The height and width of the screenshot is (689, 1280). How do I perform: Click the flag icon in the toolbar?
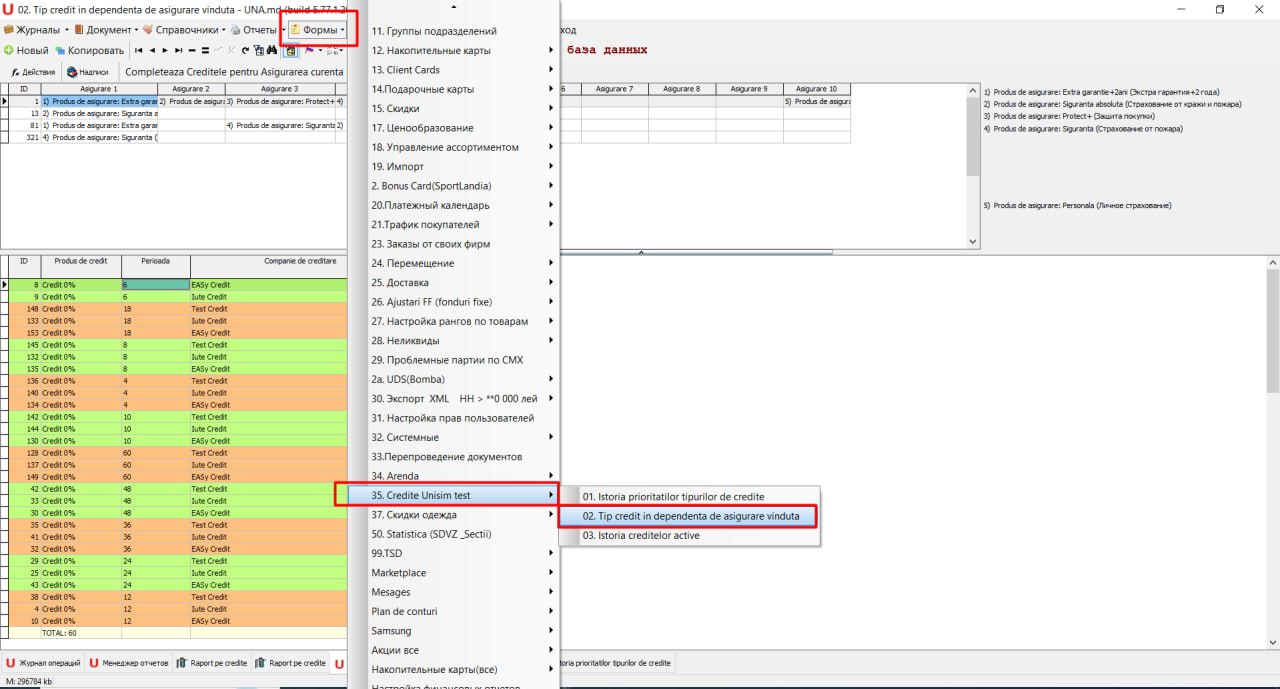point(309,50)
